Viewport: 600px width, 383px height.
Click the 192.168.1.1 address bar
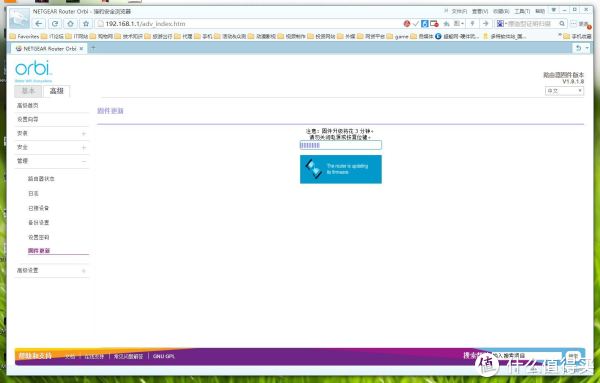click(x=249, y=24)
